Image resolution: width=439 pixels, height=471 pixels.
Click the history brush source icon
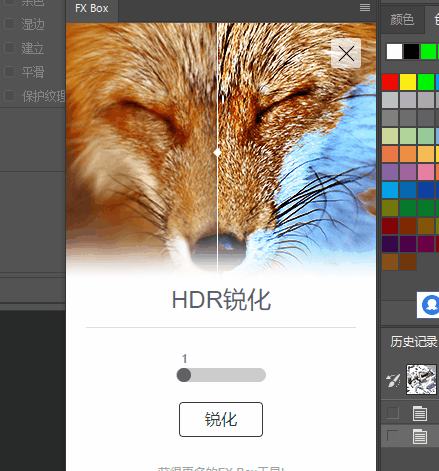point(393,380)
